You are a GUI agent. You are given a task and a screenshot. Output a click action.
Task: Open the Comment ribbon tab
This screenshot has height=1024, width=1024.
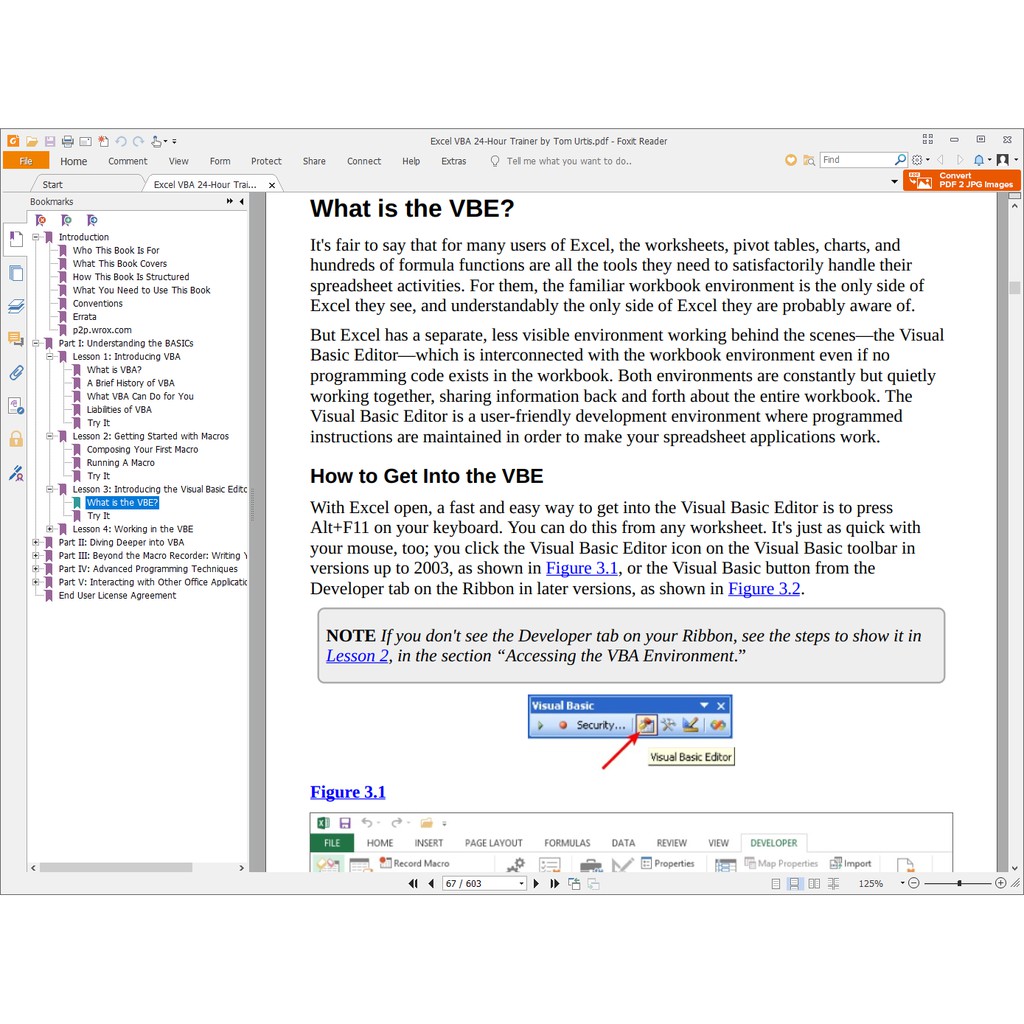click(x=127, y=161)
